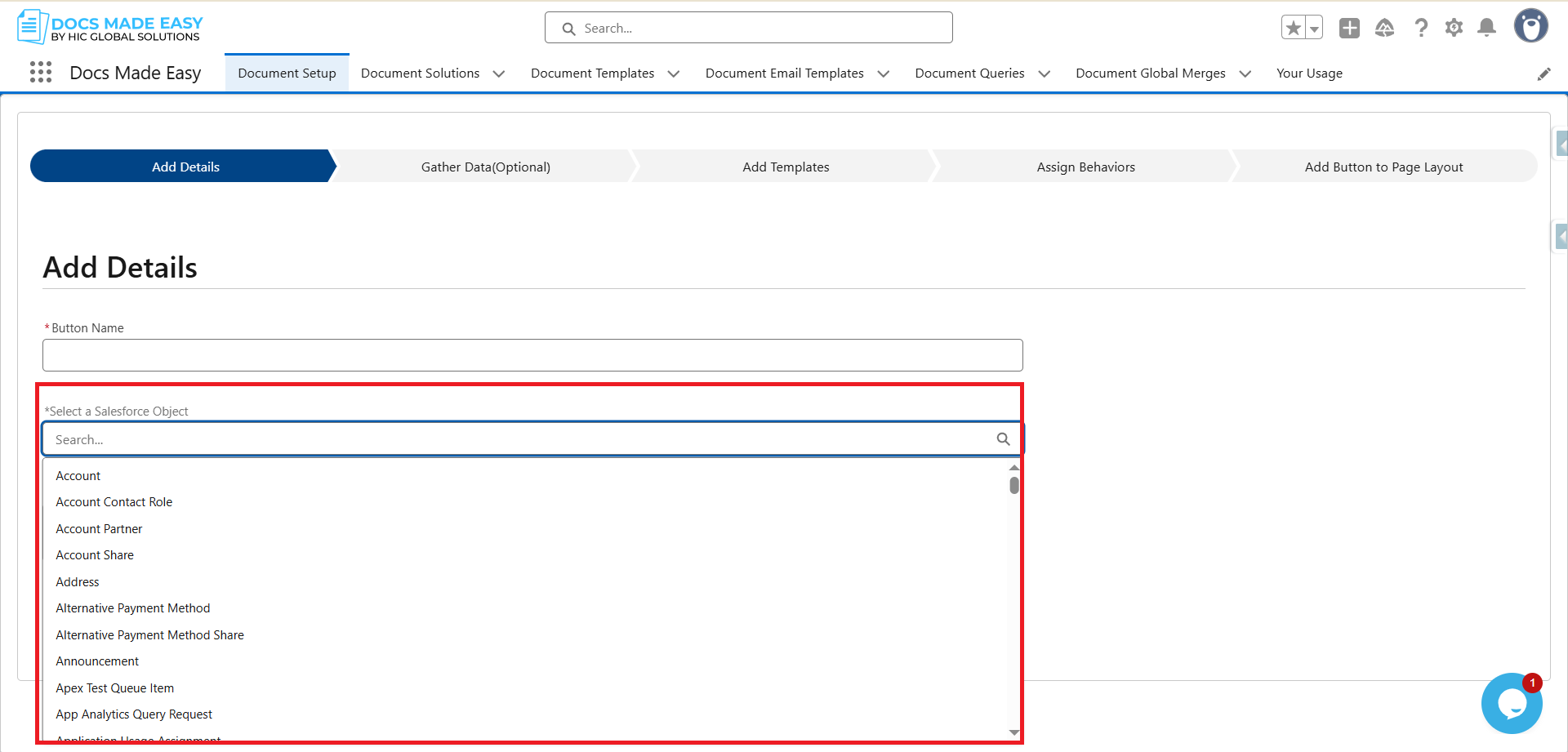The width and height of the screenshot is (1568, 752).
Task: Open the Global Actions plus icon
Action: pos(1350,28)
